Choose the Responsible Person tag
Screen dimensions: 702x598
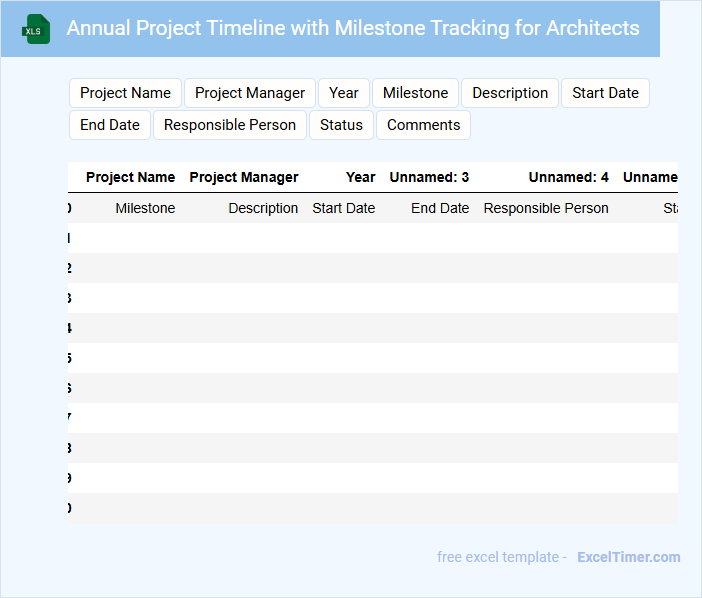click(230, 125)
